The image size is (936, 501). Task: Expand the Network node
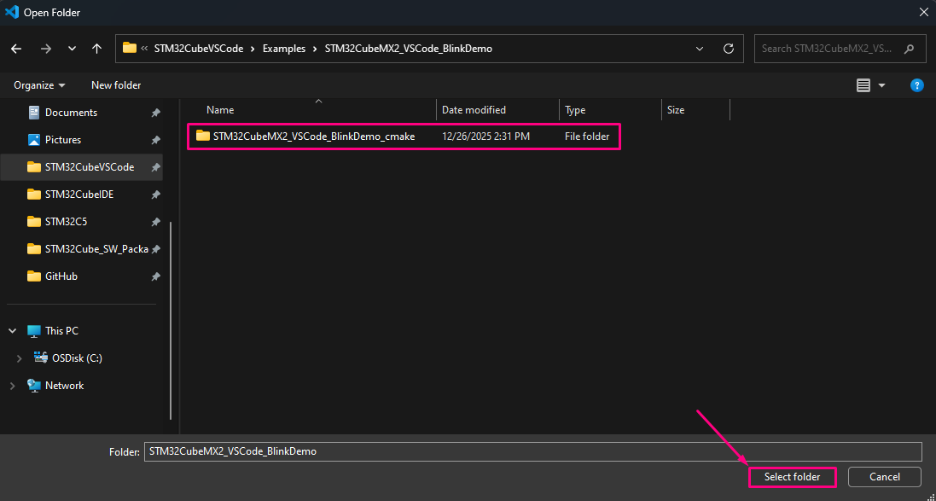pos(13,386)
